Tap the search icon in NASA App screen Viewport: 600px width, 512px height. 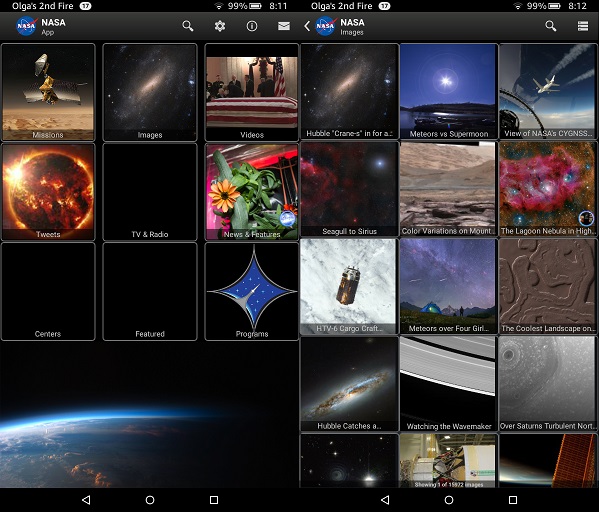pos(188,26)
